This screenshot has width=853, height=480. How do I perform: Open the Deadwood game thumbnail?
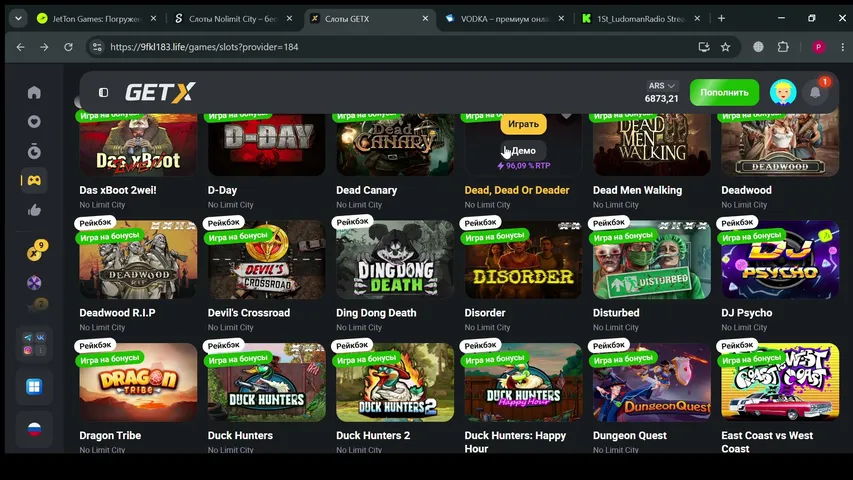pos(780,145)
